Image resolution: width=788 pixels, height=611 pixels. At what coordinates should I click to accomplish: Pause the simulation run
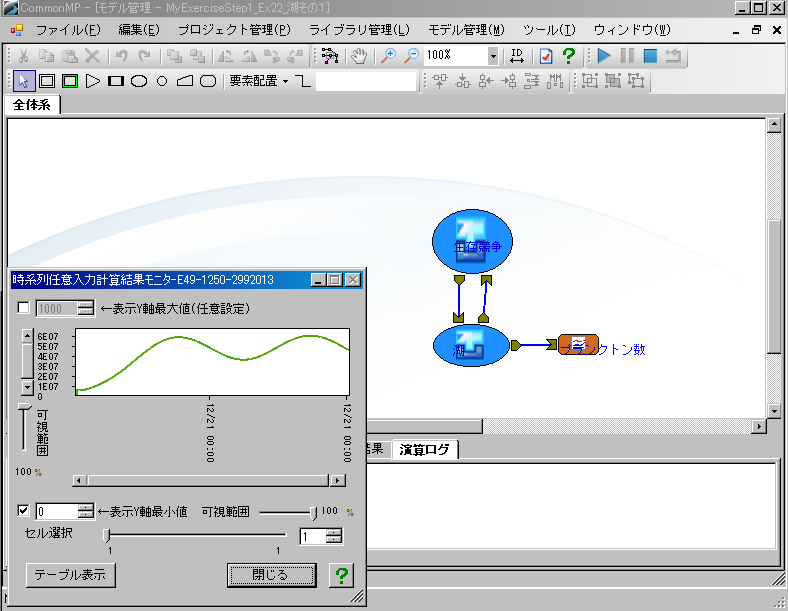[x=627, y=56]
